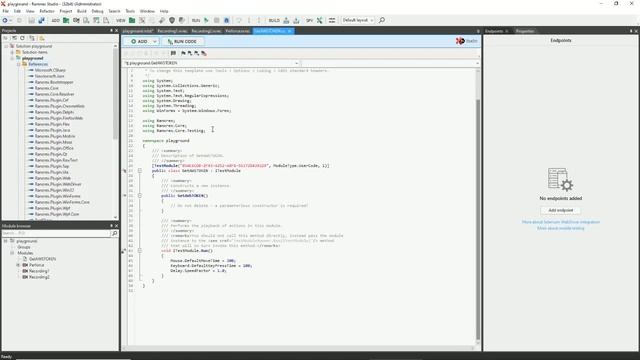The width and height of the screenshot is (640, 360).
Task: Select GetAWSTOKEN in Module browser
Action: tap(42, 259)
